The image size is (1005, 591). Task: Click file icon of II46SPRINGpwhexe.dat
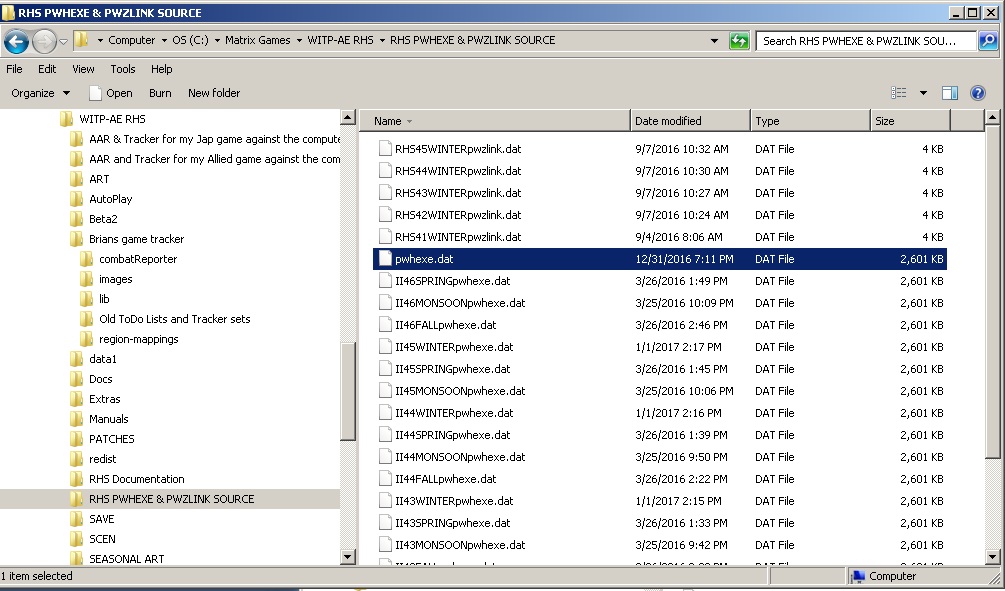point(385,281)
